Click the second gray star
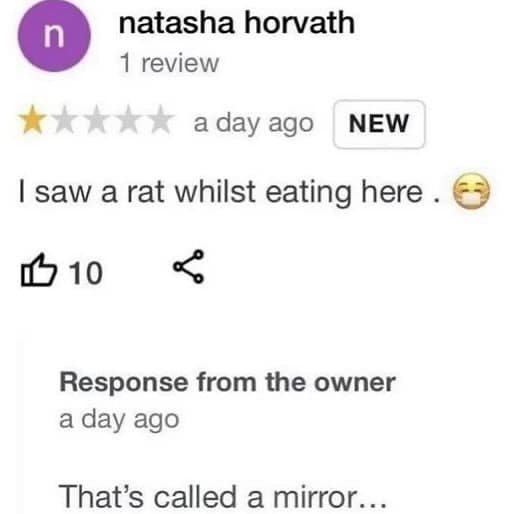 tap(64, 120)
